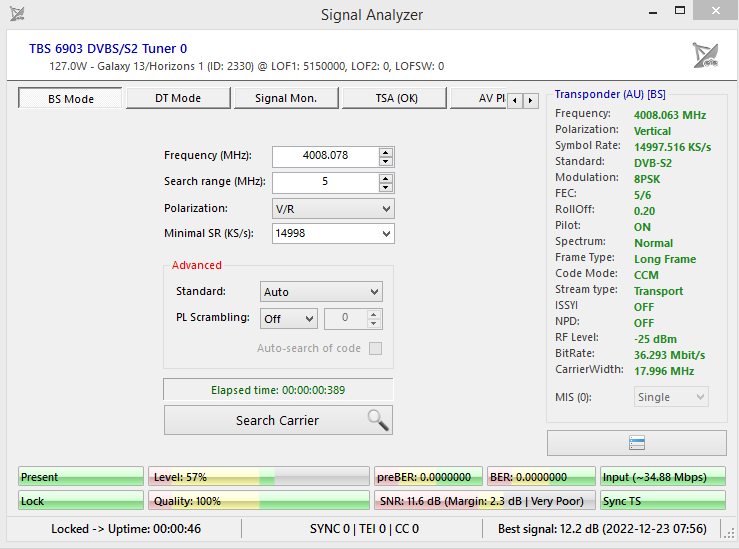The width and height of the screenshot is (739, 549).
Task: Click the BER 0.0000000 indicator
Action: [542, 476]
